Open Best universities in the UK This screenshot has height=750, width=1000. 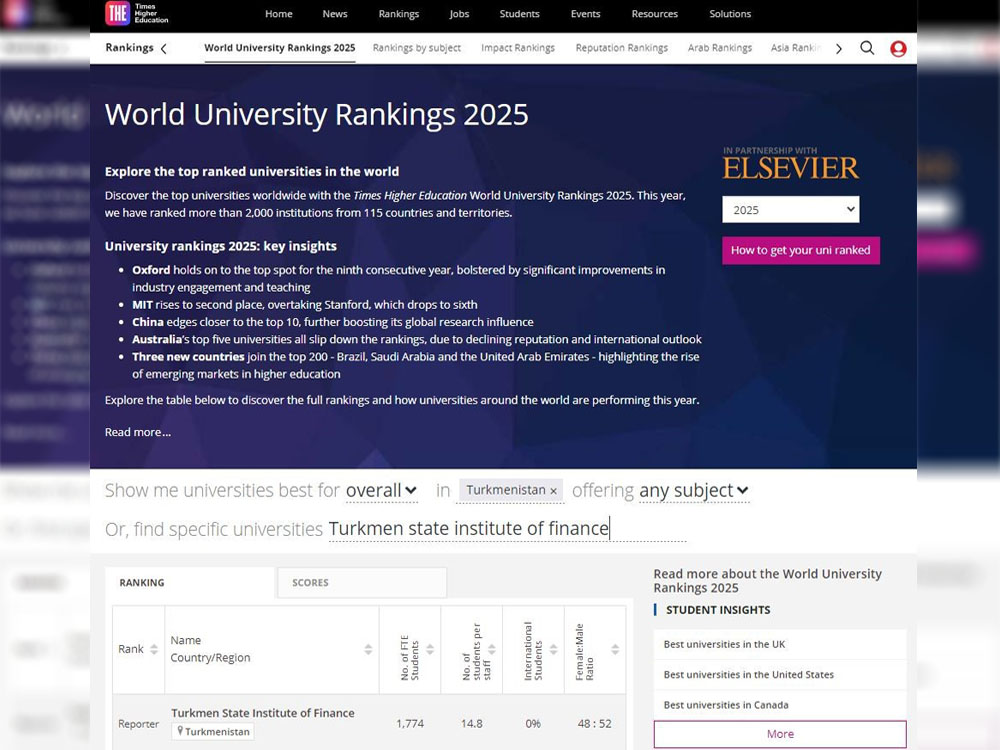coord(724,644)
